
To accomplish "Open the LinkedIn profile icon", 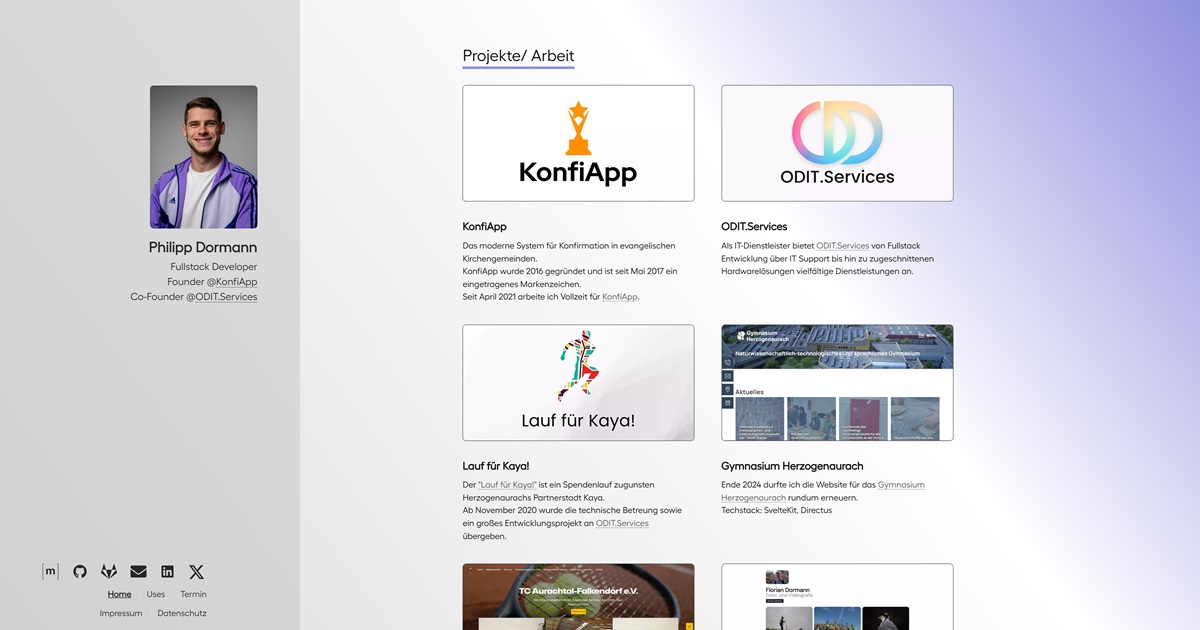I will 167,572.
